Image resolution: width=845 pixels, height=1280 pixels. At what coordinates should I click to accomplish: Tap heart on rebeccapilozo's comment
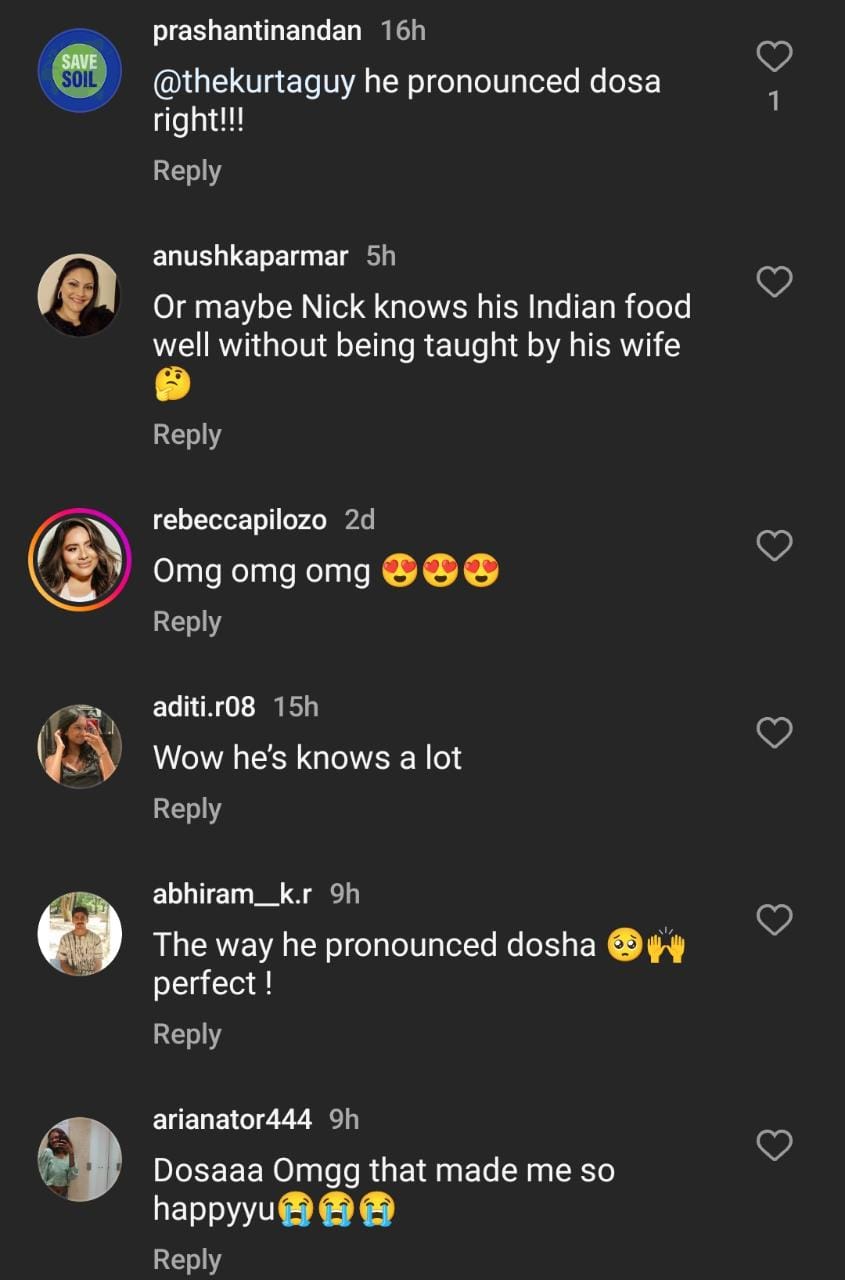click(x=774, y=546)
